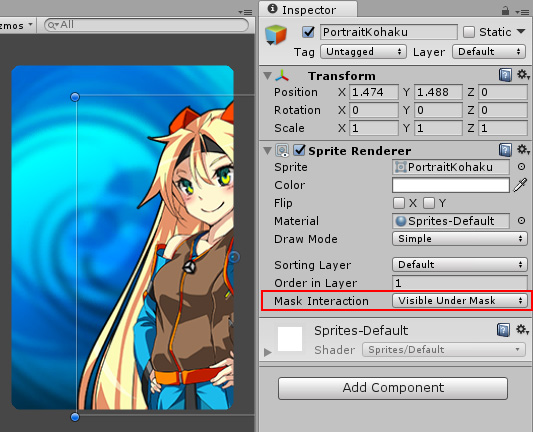This screenshot has height=432, width=533.
Task: Open the Untagged tag dropdown
Action: [363, 52]
